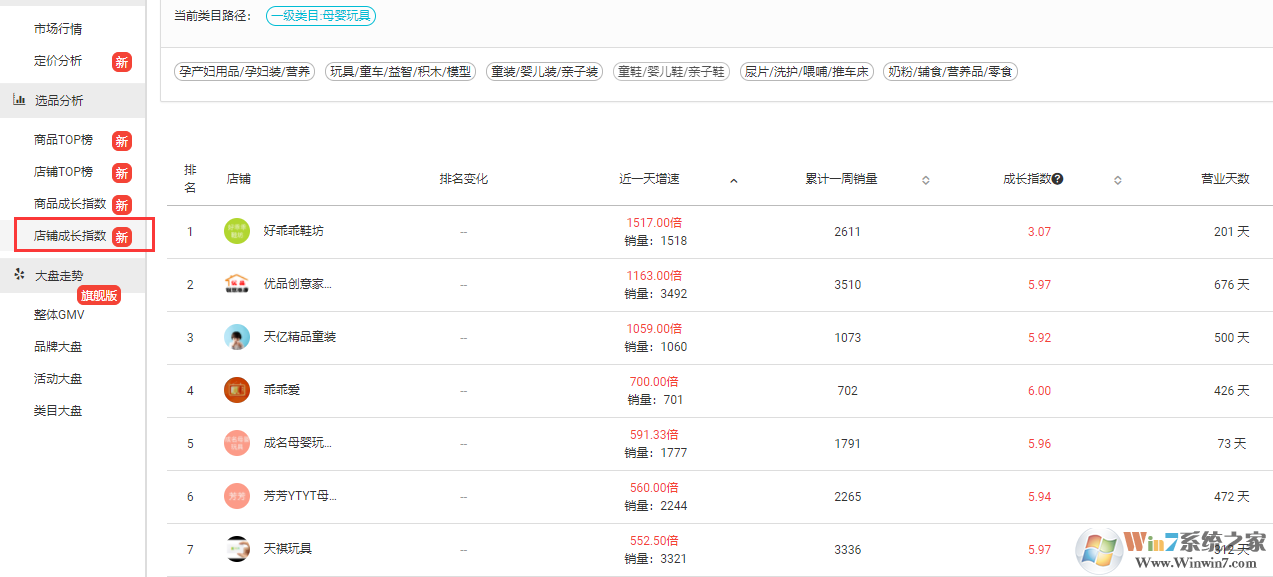Expand the 大盘走势 sidebar section

tap(59, 275)
